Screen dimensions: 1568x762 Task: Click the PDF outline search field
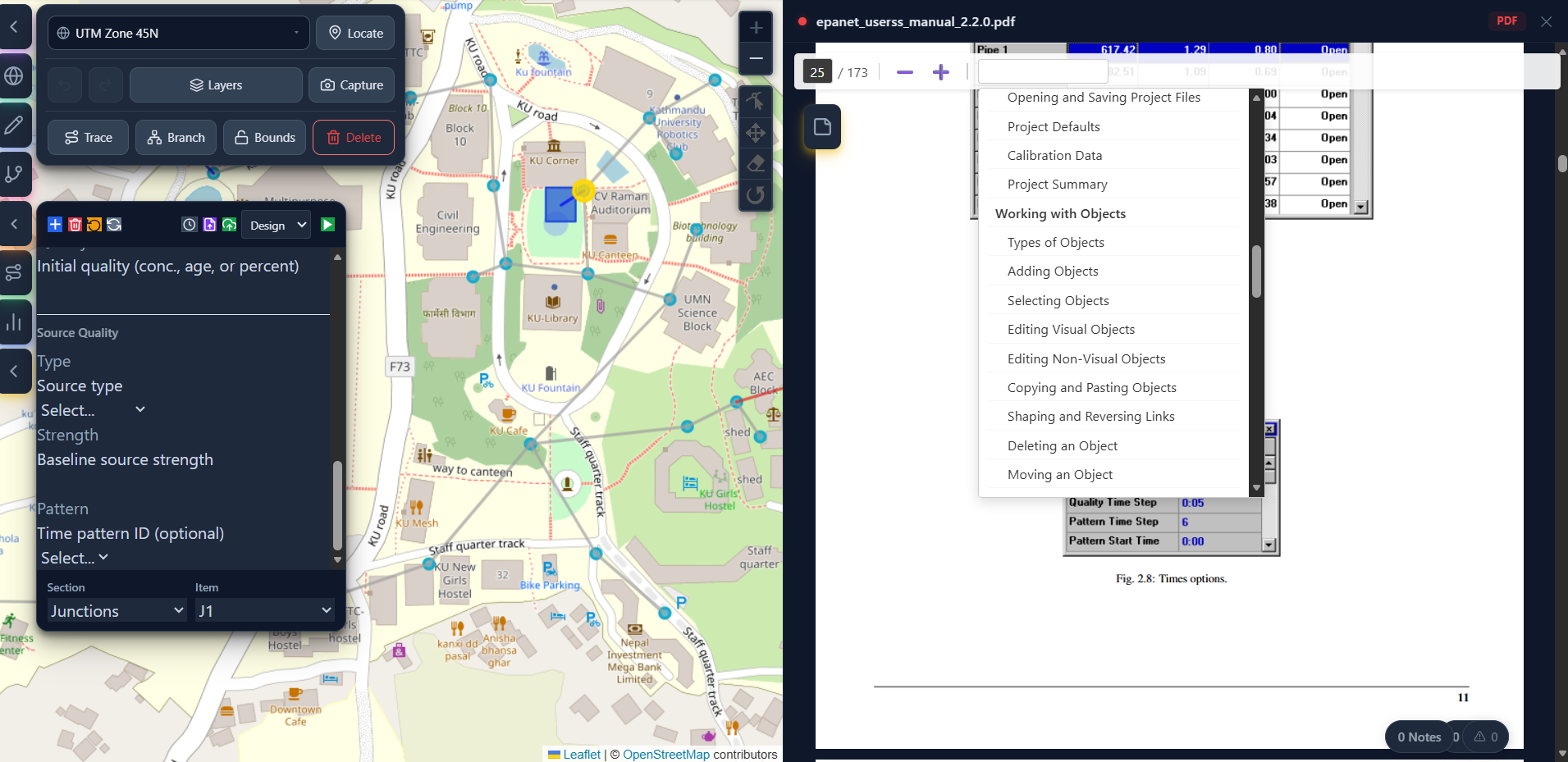point(1043,72)
